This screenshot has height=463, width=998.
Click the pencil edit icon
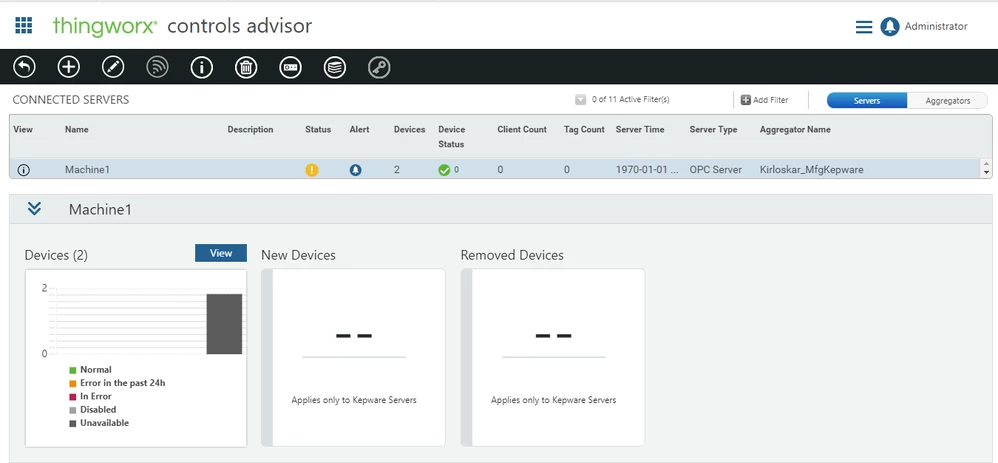(x=113, y=67)
